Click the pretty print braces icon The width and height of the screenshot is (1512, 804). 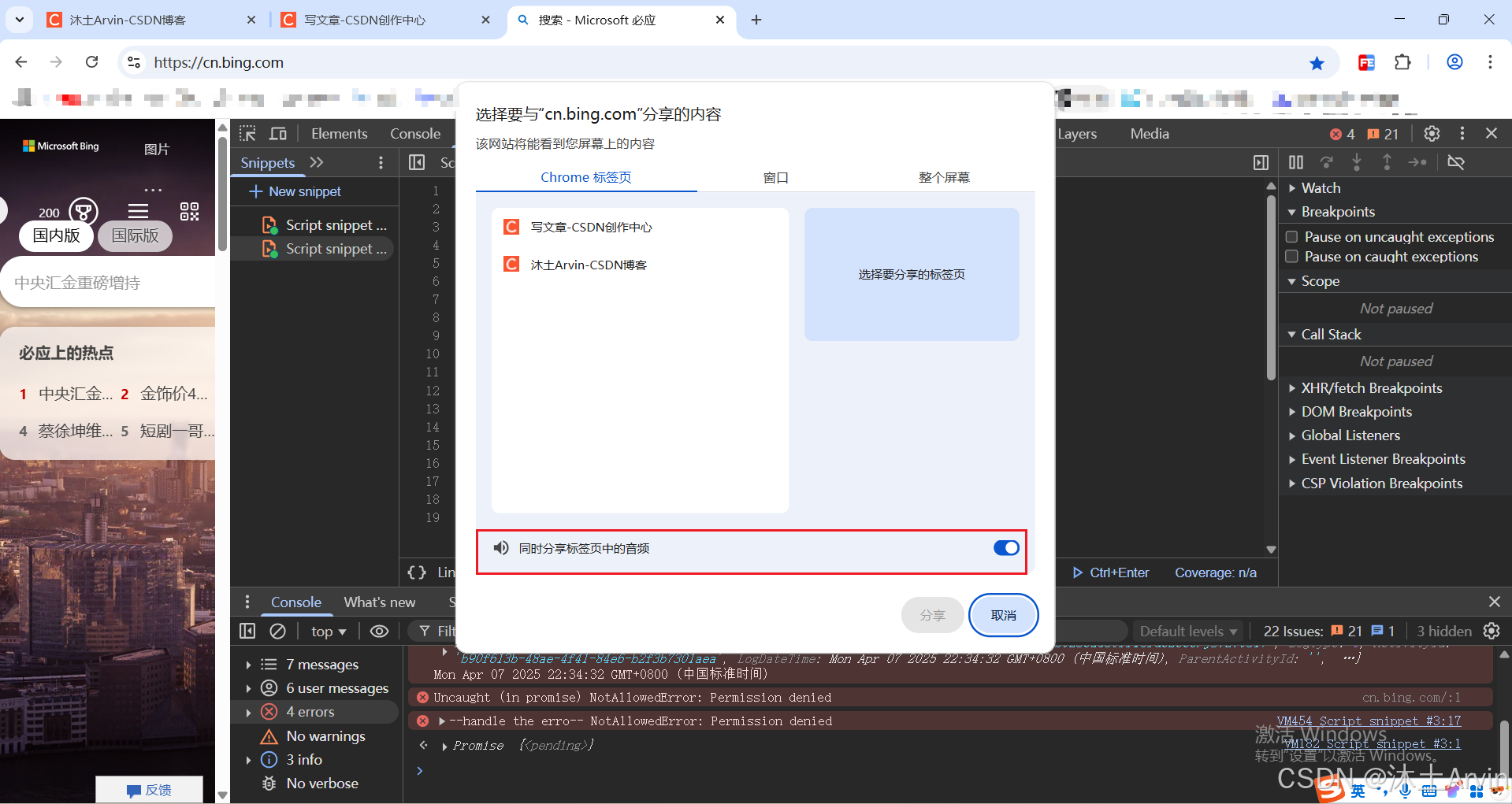point(417,572)
